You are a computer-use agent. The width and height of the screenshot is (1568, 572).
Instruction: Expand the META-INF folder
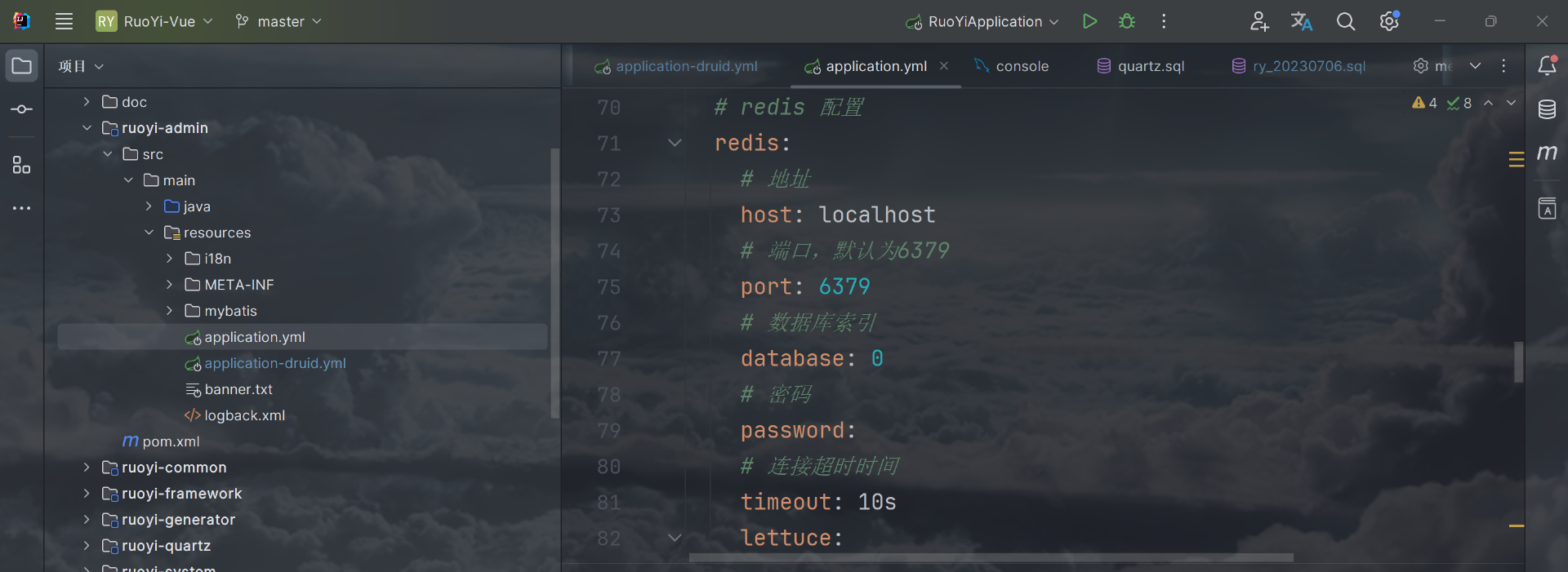click(x=169, y=285)
